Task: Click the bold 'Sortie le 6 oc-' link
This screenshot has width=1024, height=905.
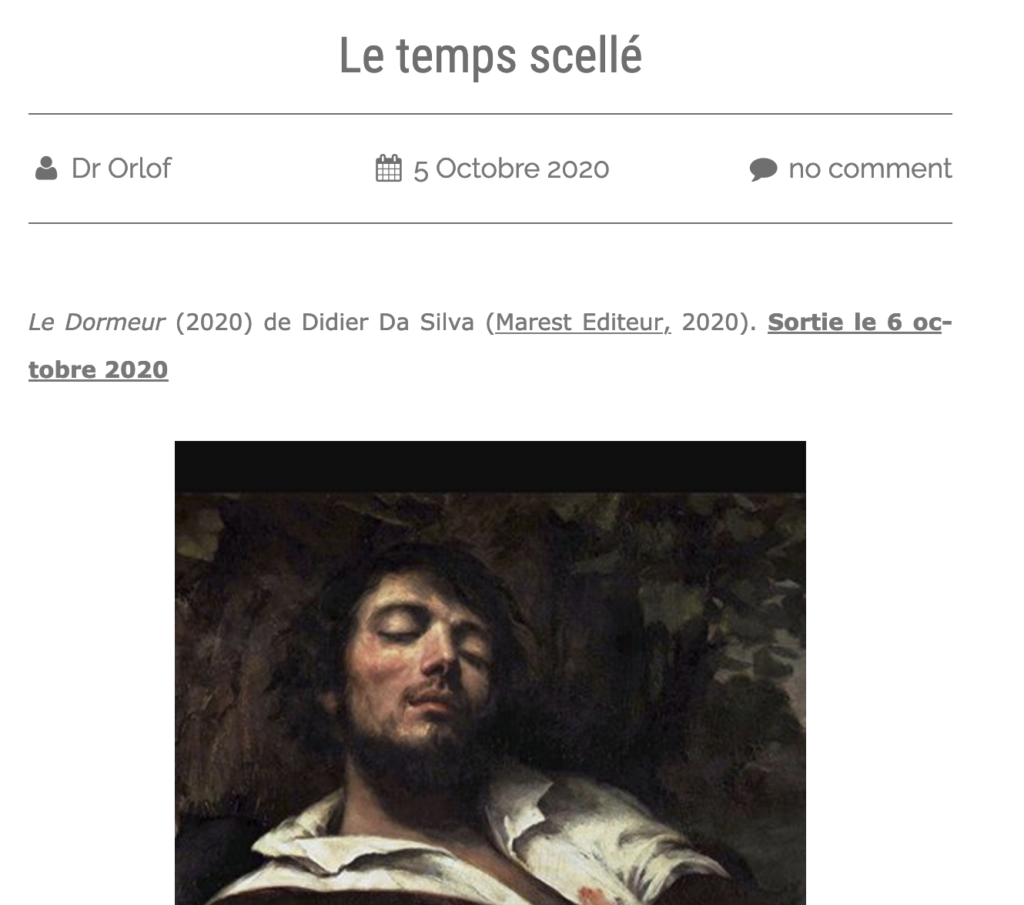Action: (x=859, y=322)
